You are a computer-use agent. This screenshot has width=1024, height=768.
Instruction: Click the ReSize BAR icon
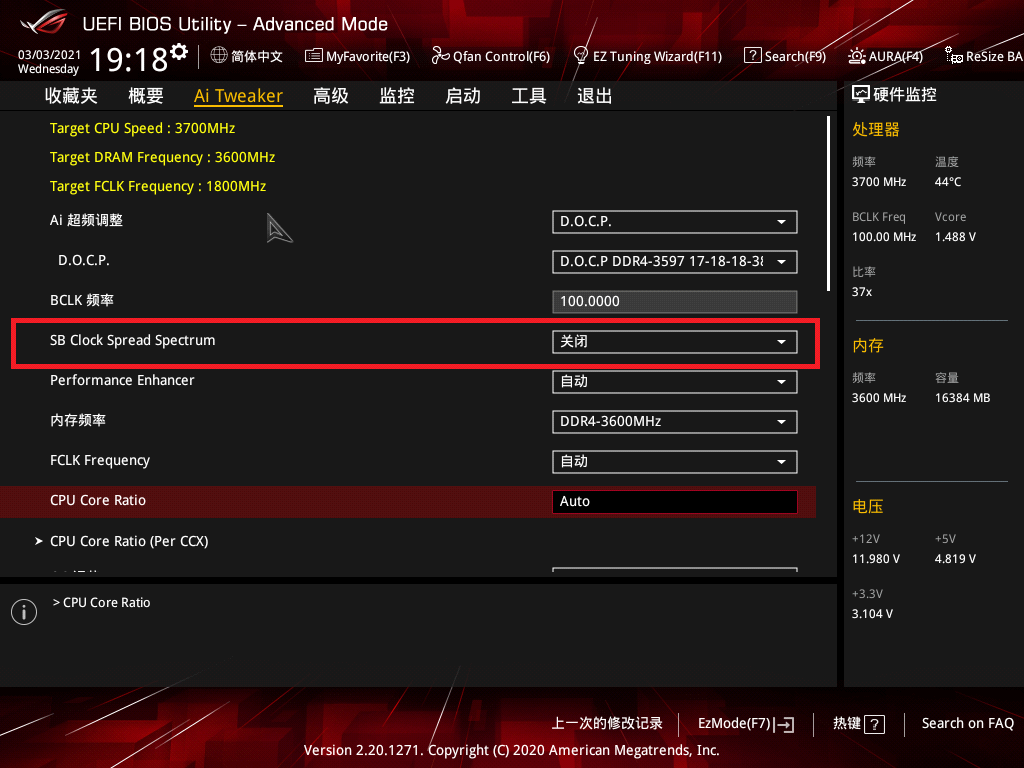983,56
